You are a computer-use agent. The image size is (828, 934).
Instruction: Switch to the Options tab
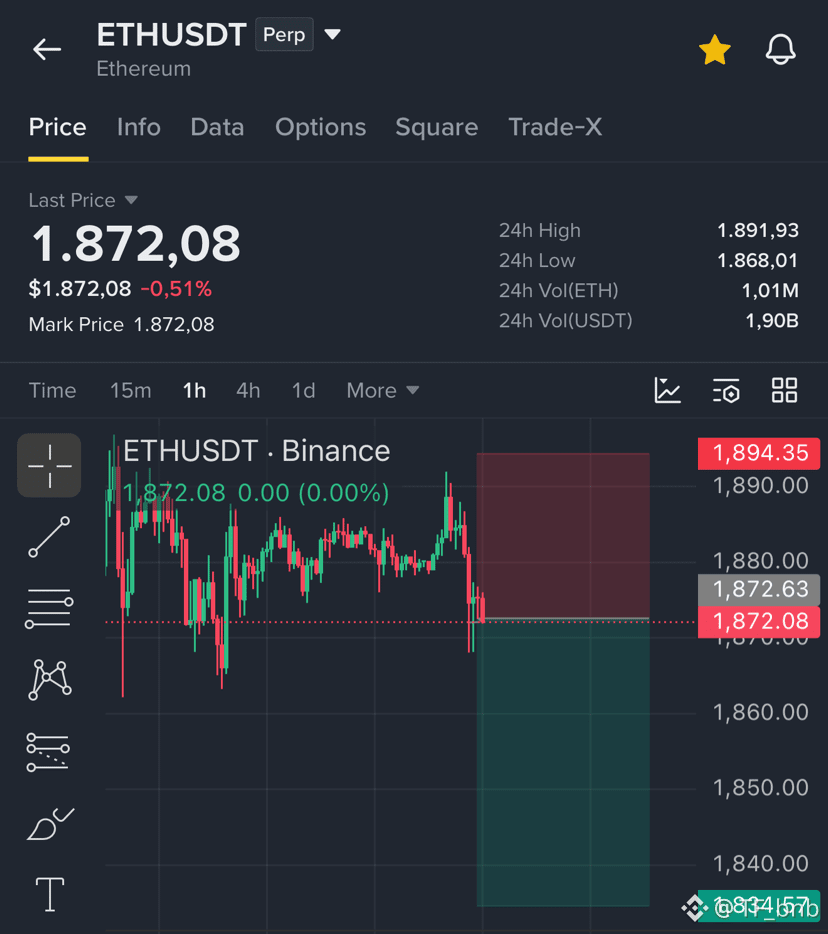click(x=320, y=127)
